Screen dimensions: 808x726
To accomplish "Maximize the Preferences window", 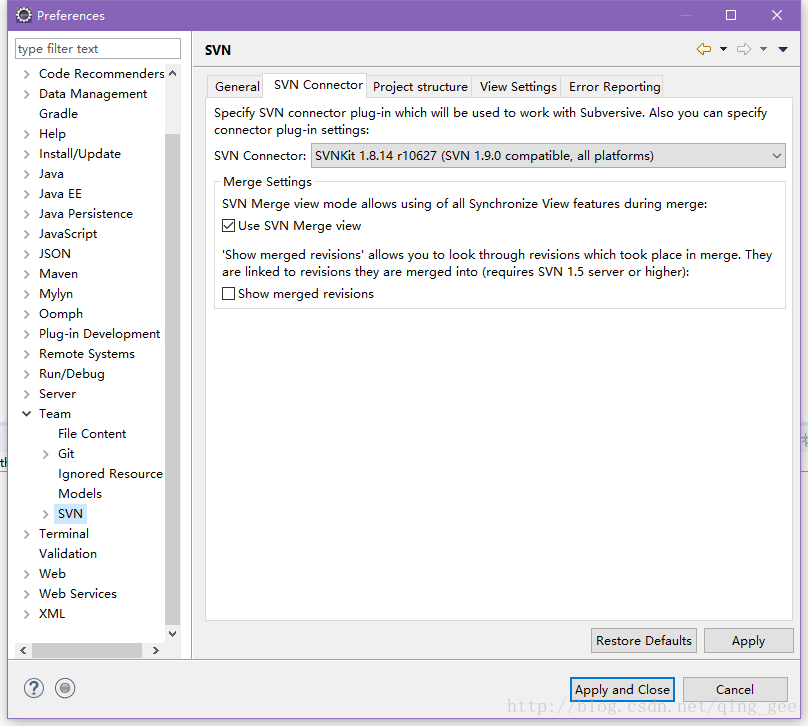I will [x=731, y=15].
